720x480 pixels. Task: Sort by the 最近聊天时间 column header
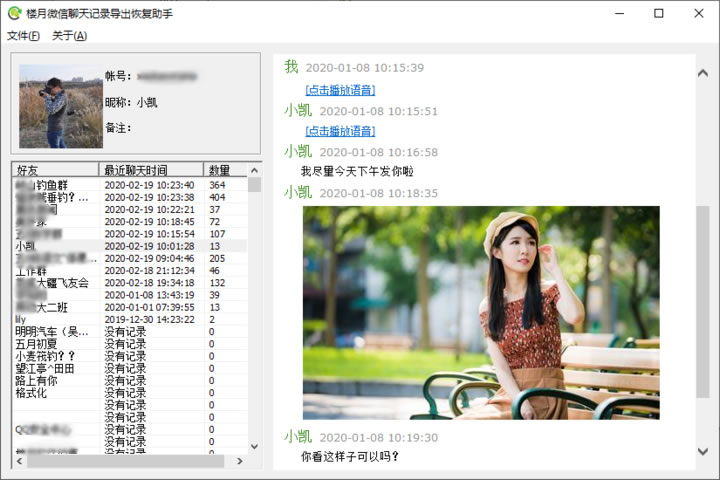pos(150,170)
